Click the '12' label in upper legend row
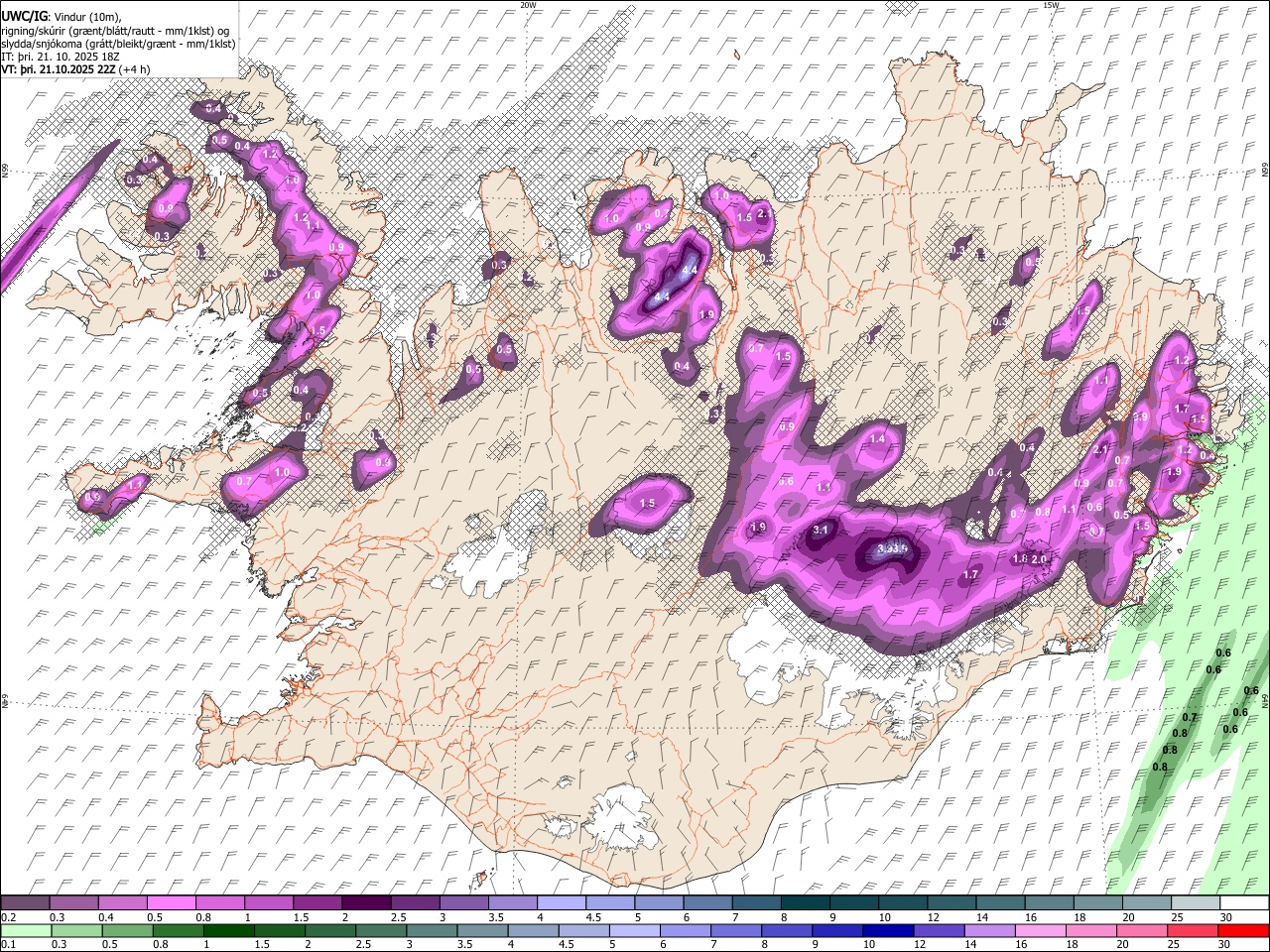Viewport: 1270px width, 952px height. point(933,917)
